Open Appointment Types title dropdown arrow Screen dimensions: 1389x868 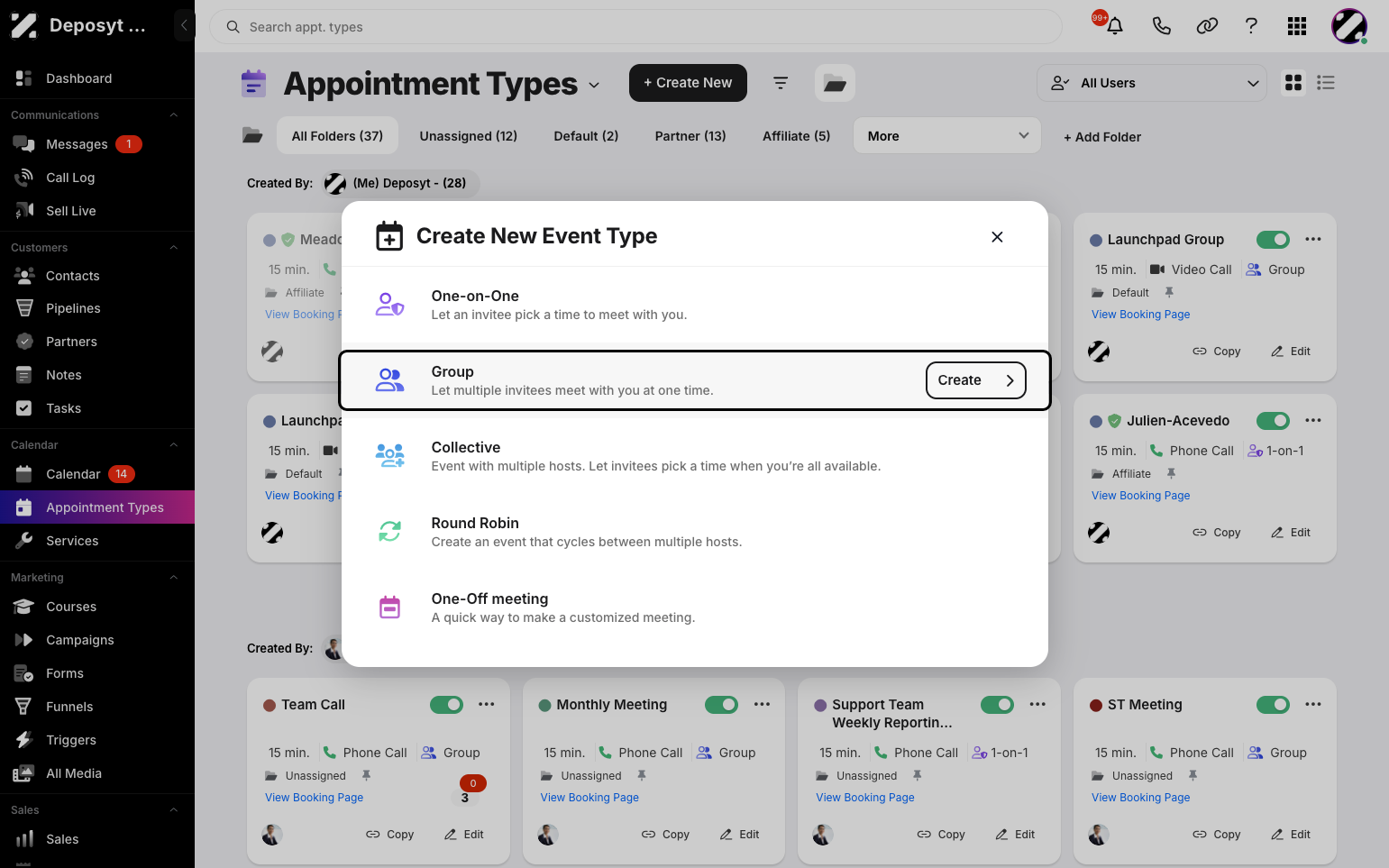click(594, 85)
